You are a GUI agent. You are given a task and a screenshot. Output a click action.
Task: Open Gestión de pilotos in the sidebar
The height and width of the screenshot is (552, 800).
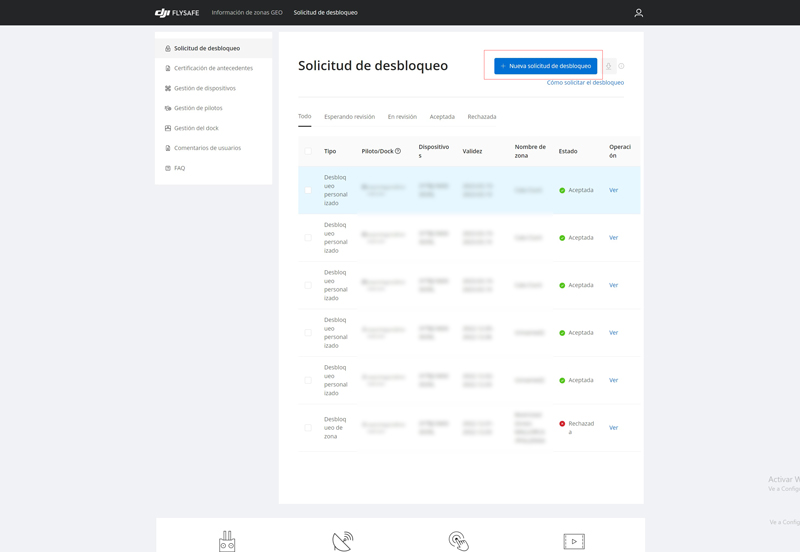(x=198, y=108)
